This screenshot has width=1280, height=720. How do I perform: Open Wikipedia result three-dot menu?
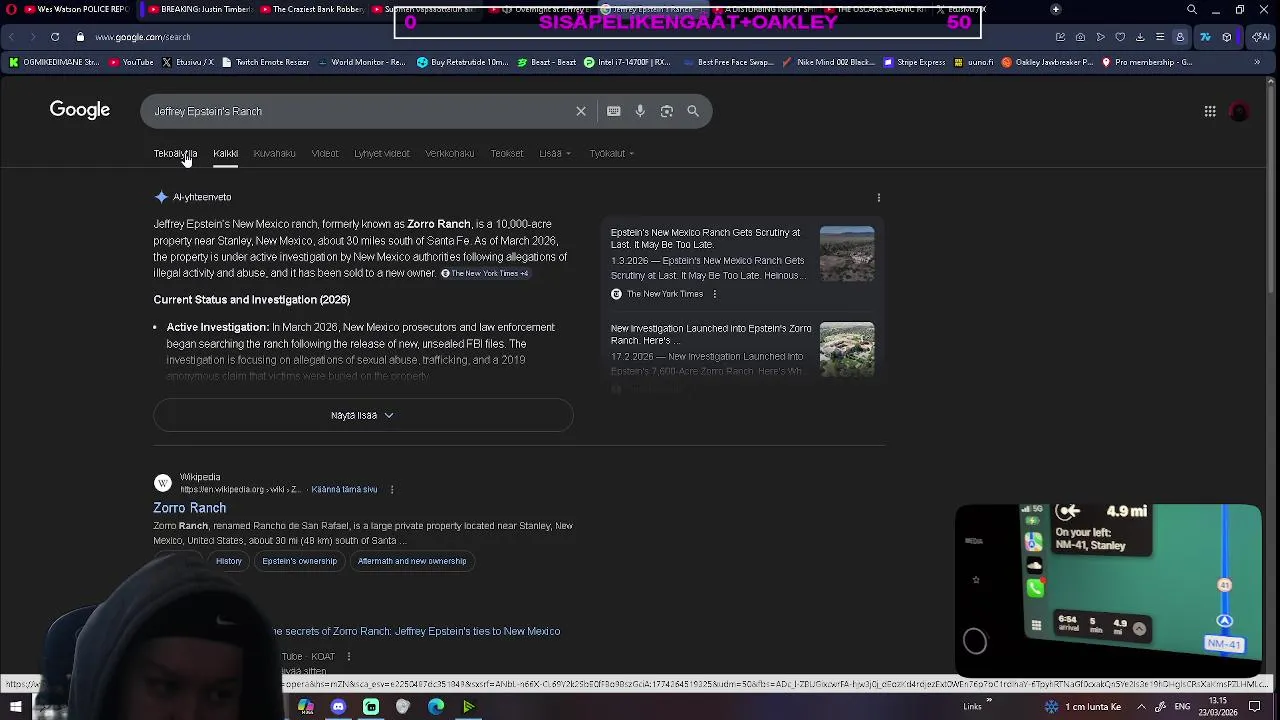[x=392, y=489]
